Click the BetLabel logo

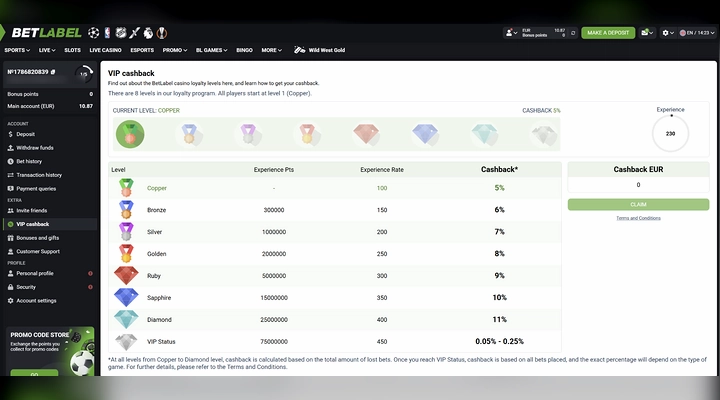pyautogui.click(x=46, y=33)
